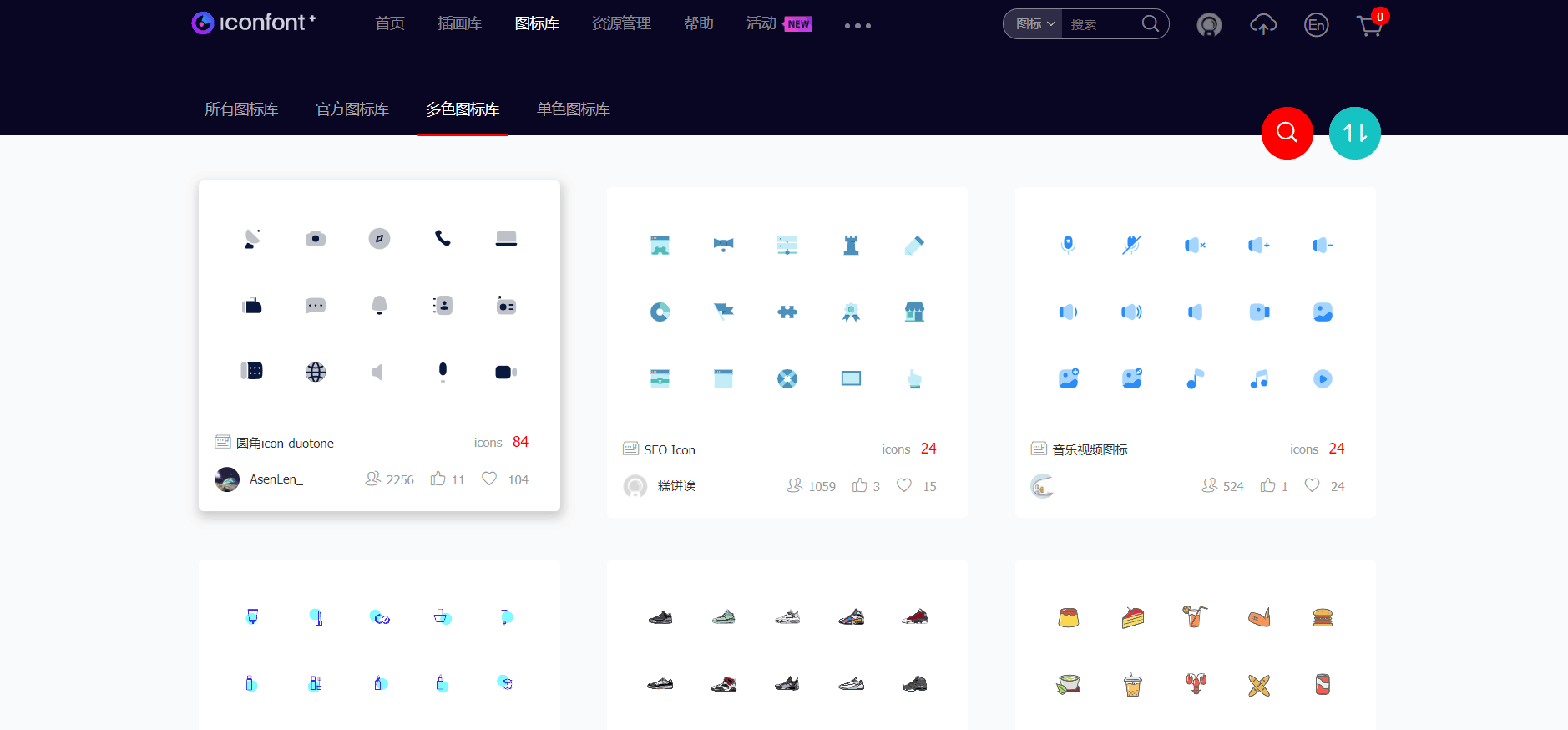Image resolution: width=1568 pixels, height=730 pixels.
Task: Click the cloud upload icon
Action: (x=1262, y=25)
